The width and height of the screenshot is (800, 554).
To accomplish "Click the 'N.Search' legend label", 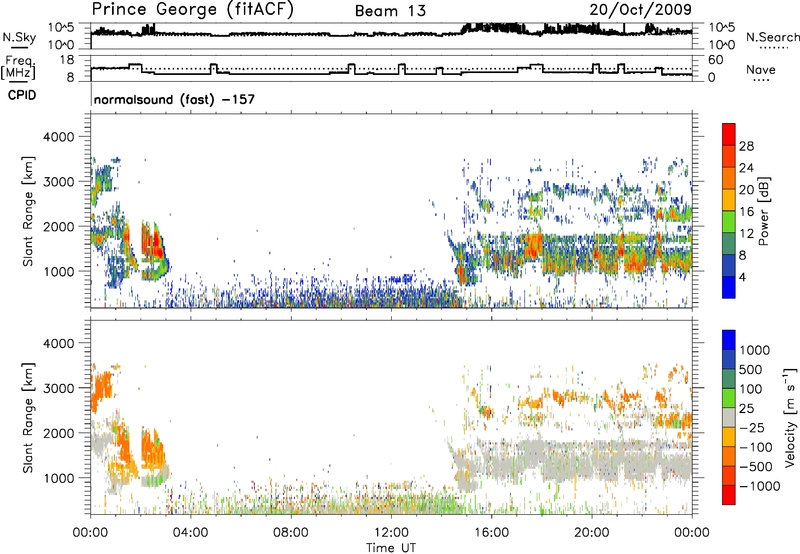I will pos(772,37).
